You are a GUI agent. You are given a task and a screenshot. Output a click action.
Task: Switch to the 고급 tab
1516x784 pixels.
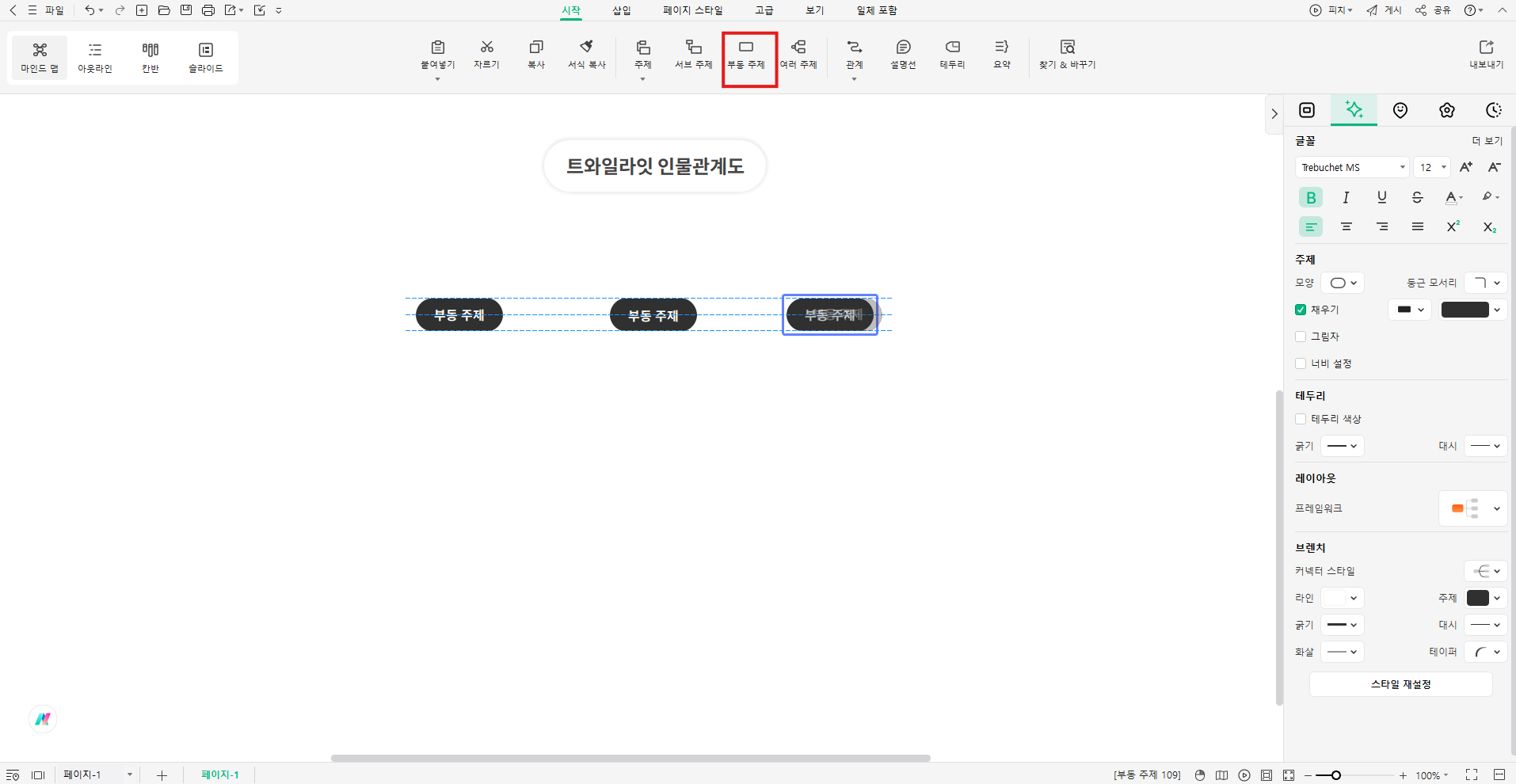764,10
